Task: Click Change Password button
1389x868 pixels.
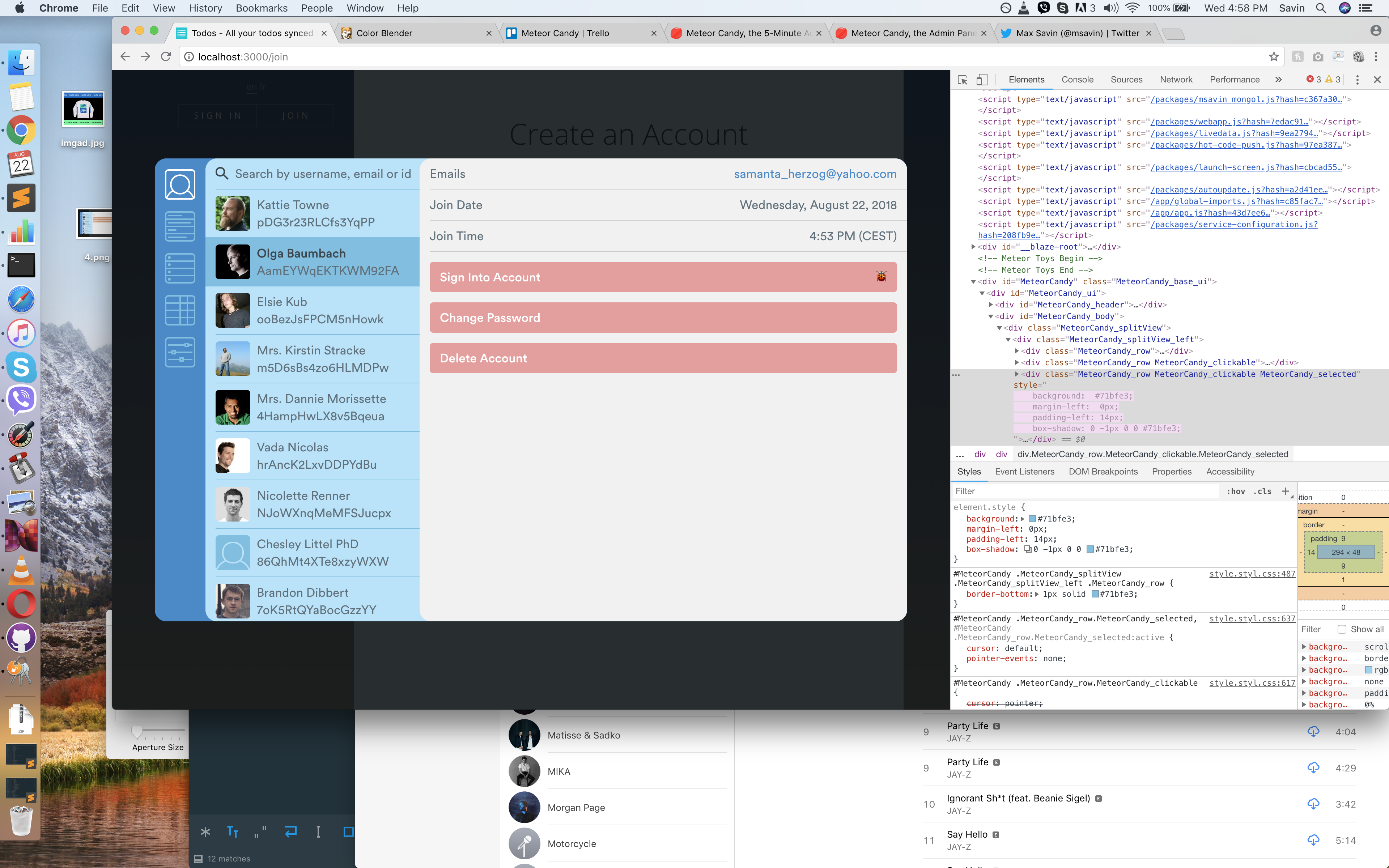Action: (x=663, y=318)
